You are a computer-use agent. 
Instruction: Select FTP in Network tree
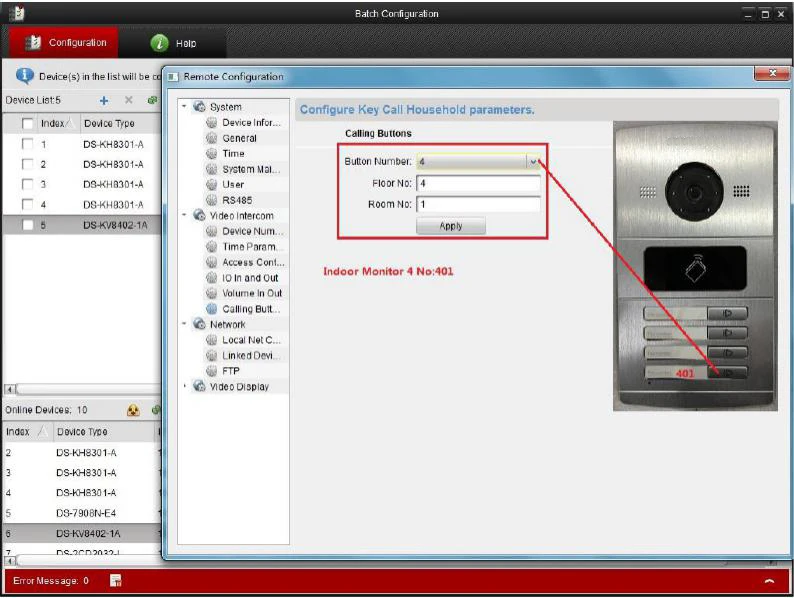pos(230,371)
